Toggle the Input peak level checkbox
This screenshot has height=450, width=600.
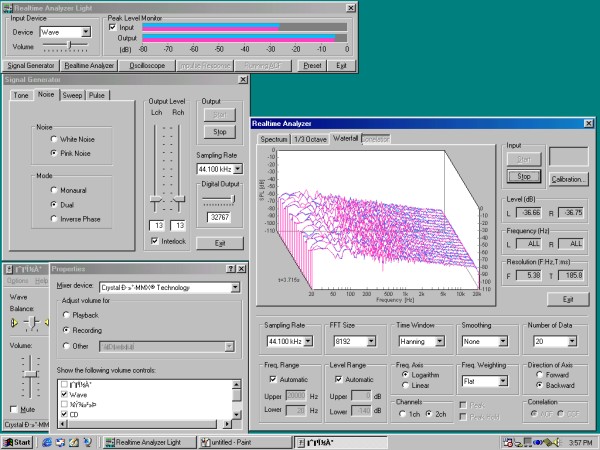tap(112, 27)
